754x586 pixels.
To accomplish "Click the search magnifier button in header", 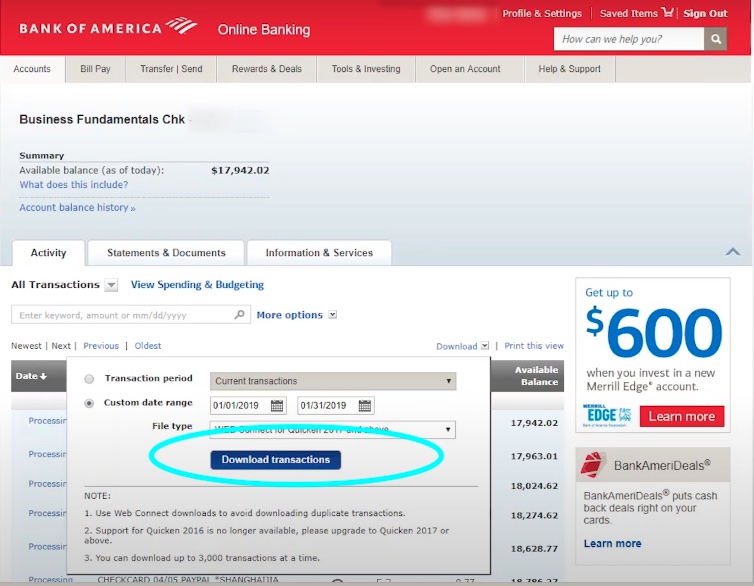I will [716, 39].
